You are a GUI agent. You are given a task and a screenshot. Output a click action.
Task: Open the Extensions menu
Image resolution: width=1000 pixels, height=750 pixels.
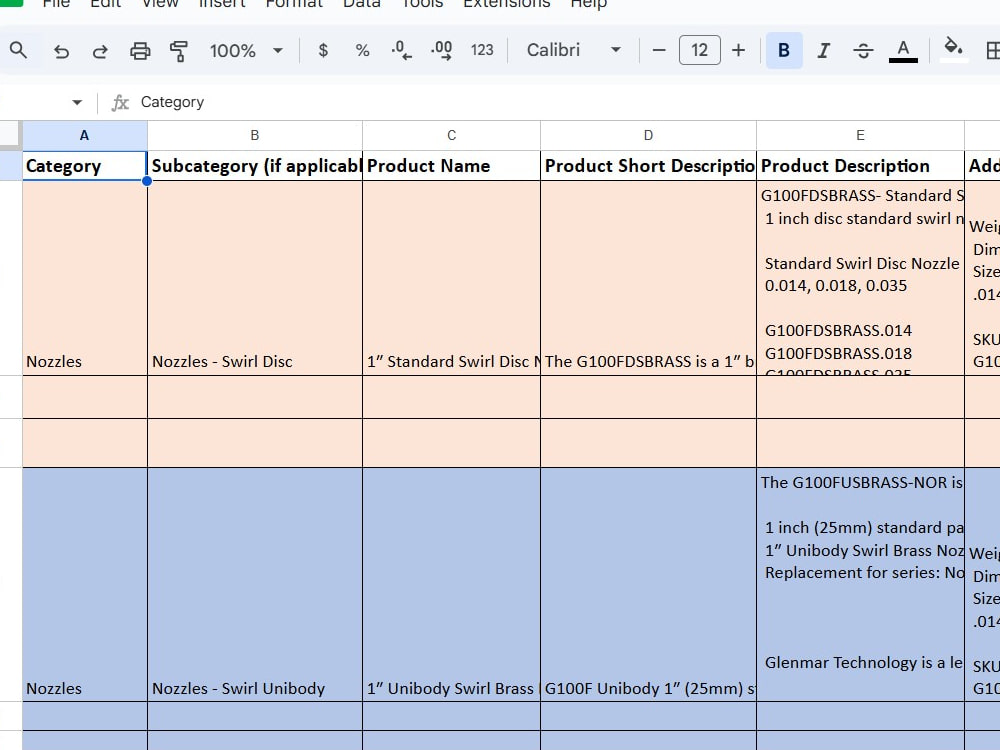click(x=506, y=4)
